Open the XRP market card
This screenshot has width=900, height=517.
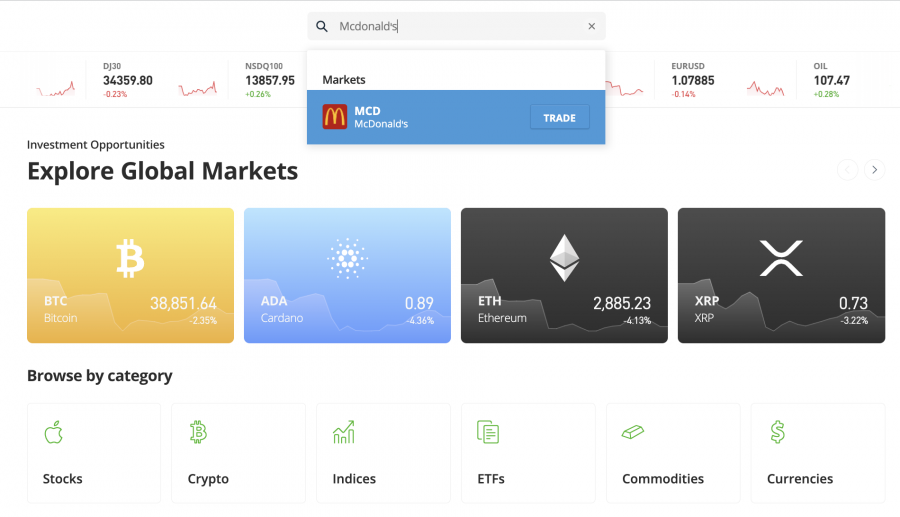tap(781, 275)
